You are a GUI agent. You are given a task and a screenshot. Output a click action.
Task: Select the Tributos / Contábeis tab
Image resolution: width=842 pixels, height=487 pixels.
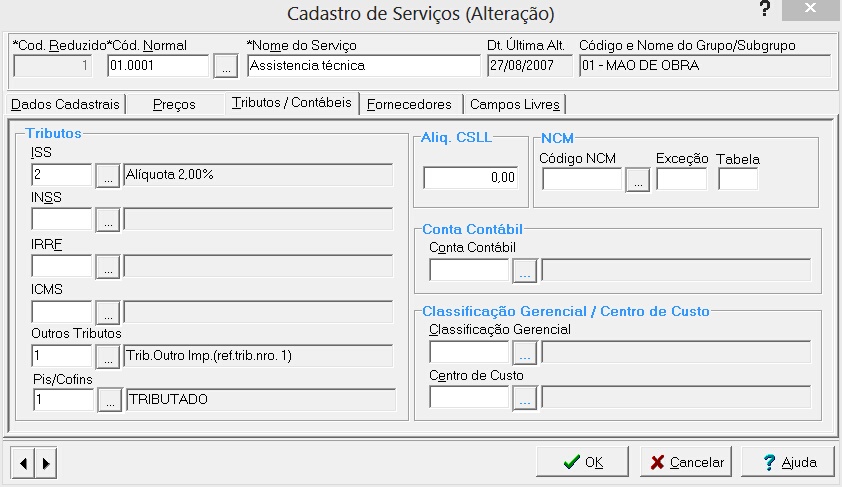(292, 103)
